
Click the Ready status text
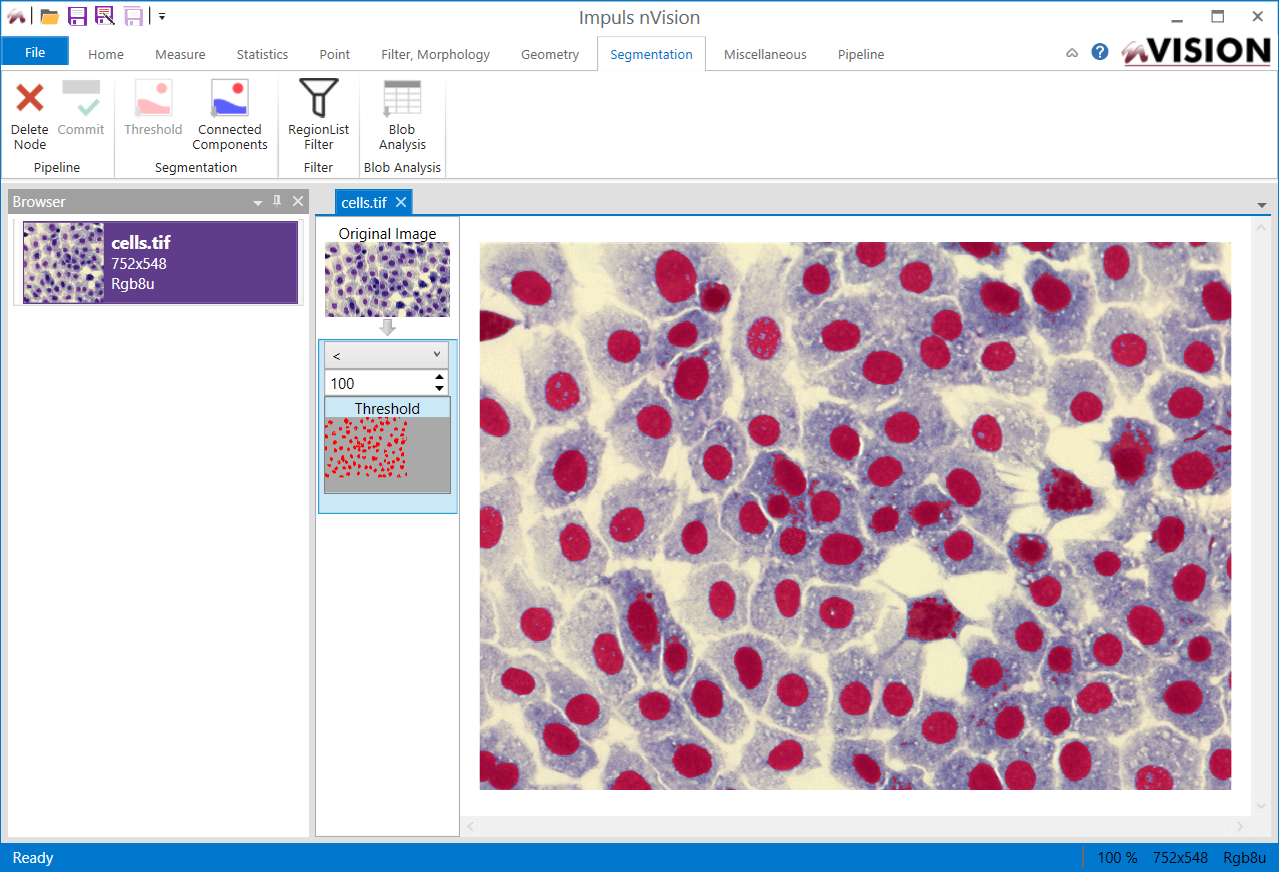[33, 858]
